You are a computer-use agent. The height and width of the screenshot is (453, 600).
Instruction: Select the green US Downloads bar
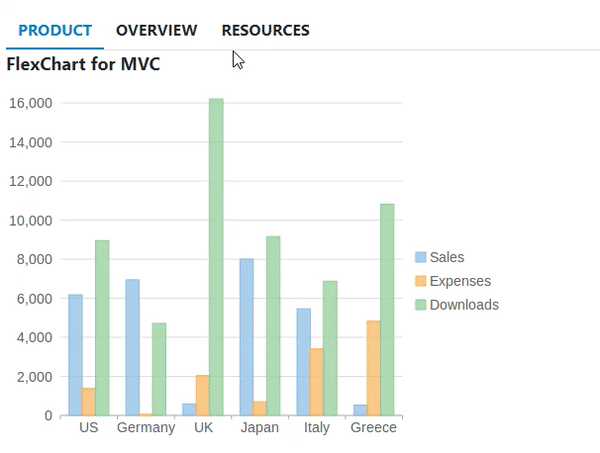click(x=102, y=328)
